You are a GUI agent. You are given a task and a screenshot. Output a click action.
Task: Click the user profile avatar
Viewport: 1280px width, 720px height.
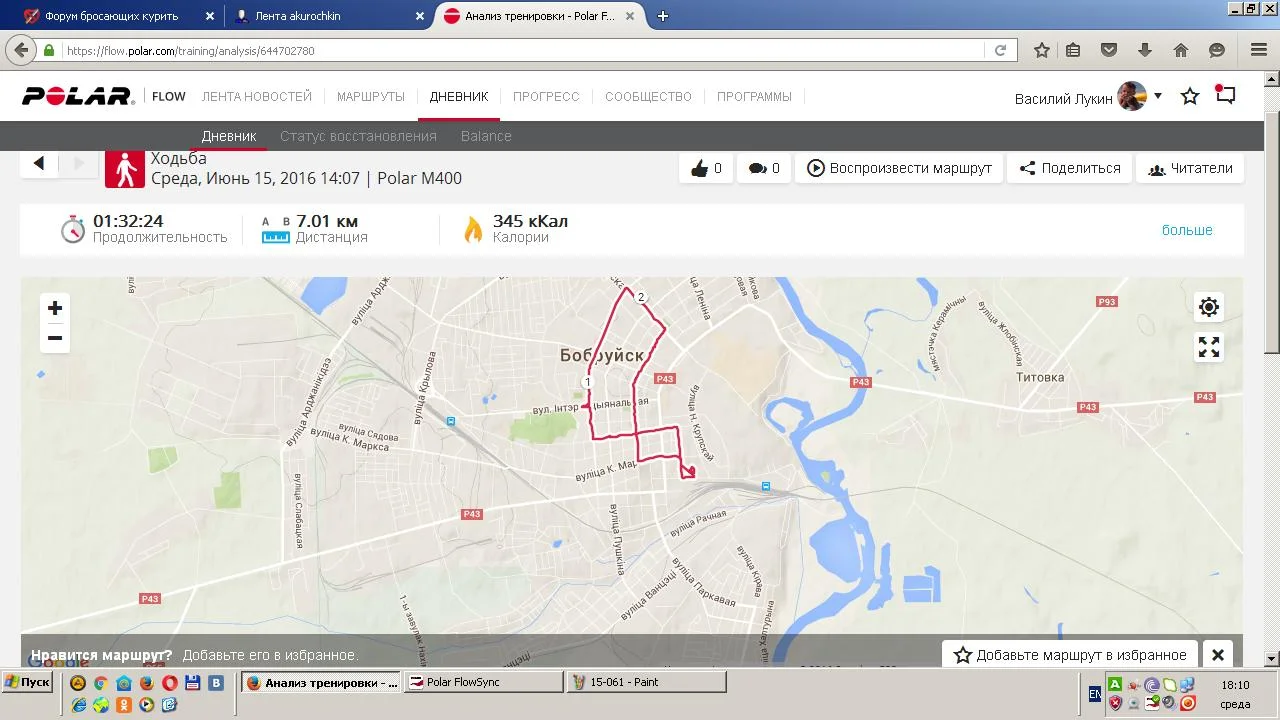[x=1132, y=96]
